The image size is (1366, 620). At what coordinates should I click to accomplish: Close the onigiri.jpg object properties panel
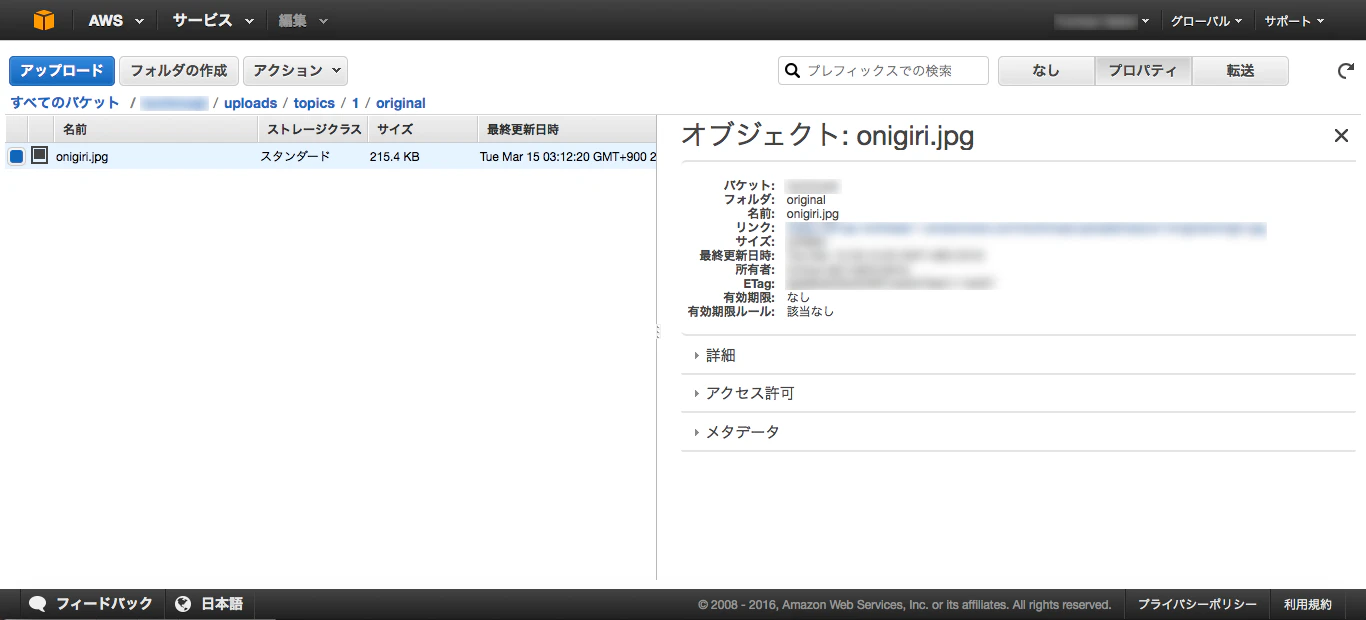coord(1341,136)
